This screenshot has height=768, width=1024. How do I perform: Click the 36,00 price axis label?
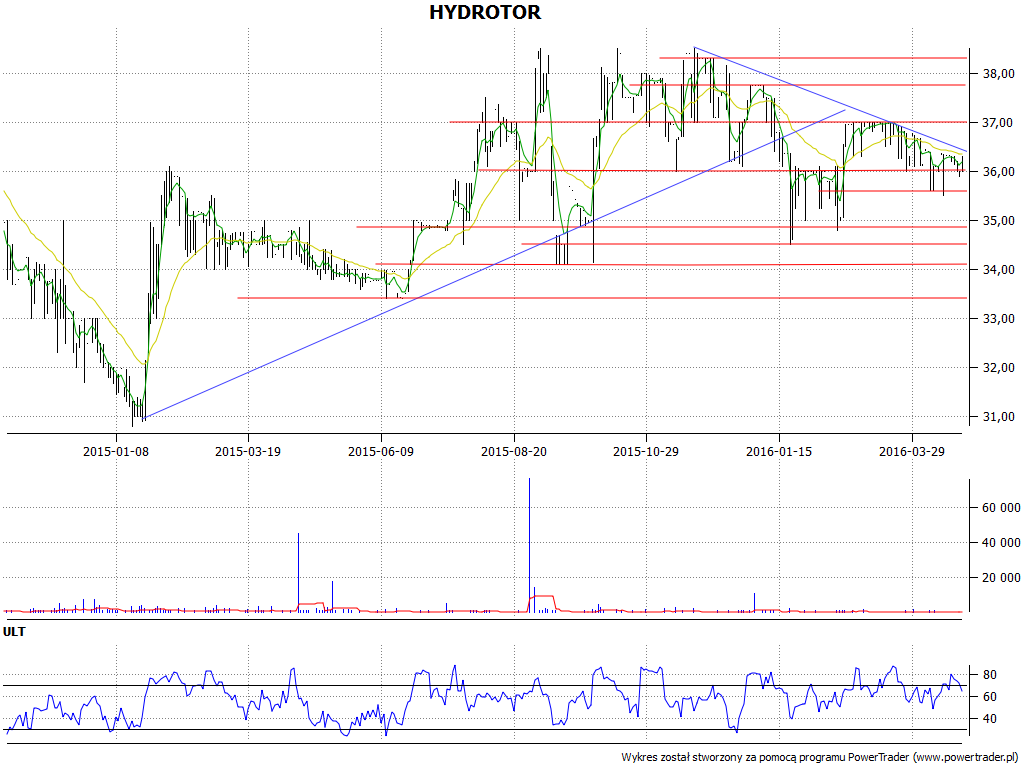pyautogui.click(x=998, y=172)
